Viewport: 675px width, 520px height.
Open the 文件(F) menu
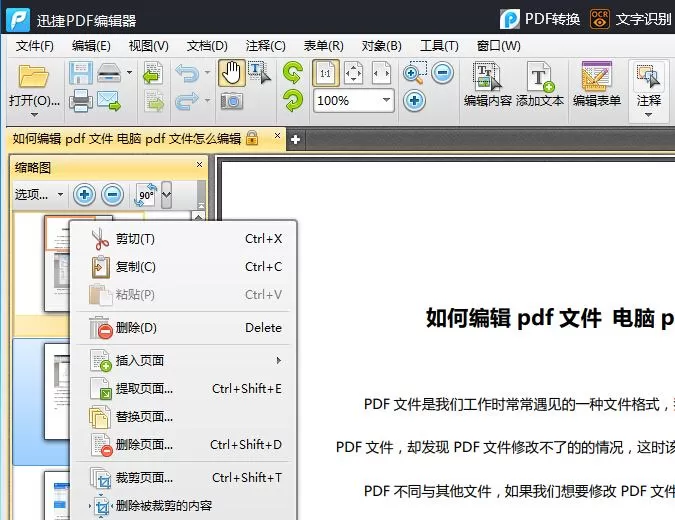coord(34,46)
